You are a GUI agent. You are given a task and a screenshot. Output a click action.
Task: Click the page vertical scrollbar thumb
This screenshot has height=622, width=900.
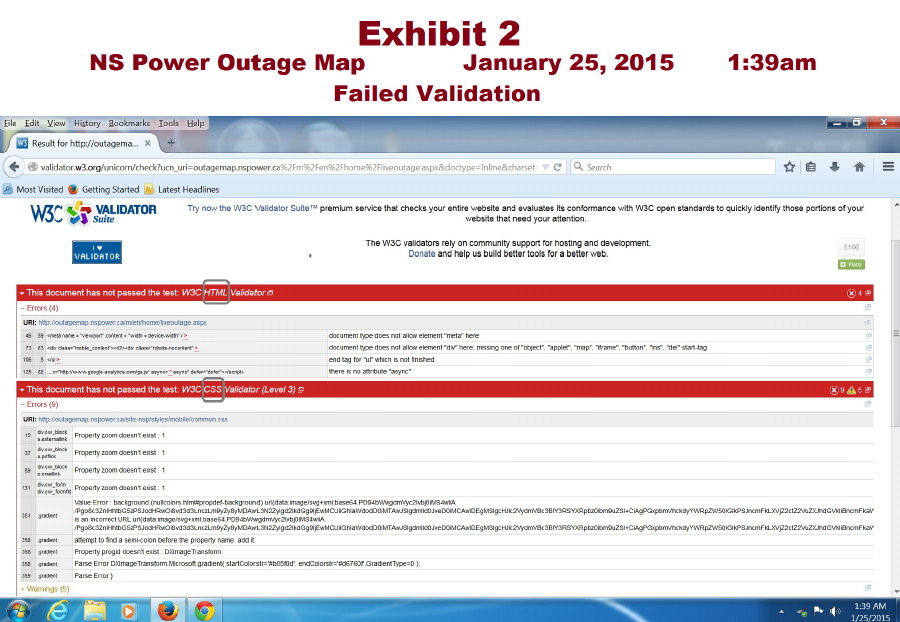click(x=895, y=333)
